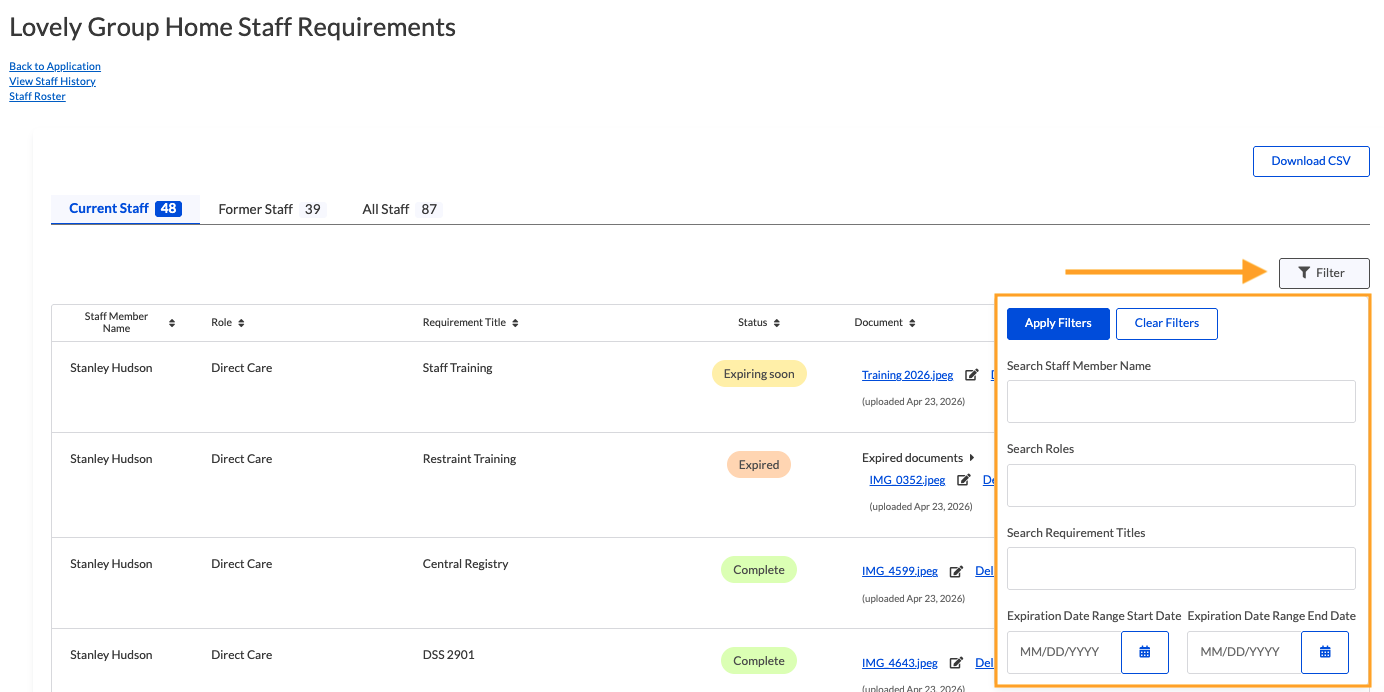
Task: Click edit icon beside IMG 4599.jpeg
Action: point(956,571)
